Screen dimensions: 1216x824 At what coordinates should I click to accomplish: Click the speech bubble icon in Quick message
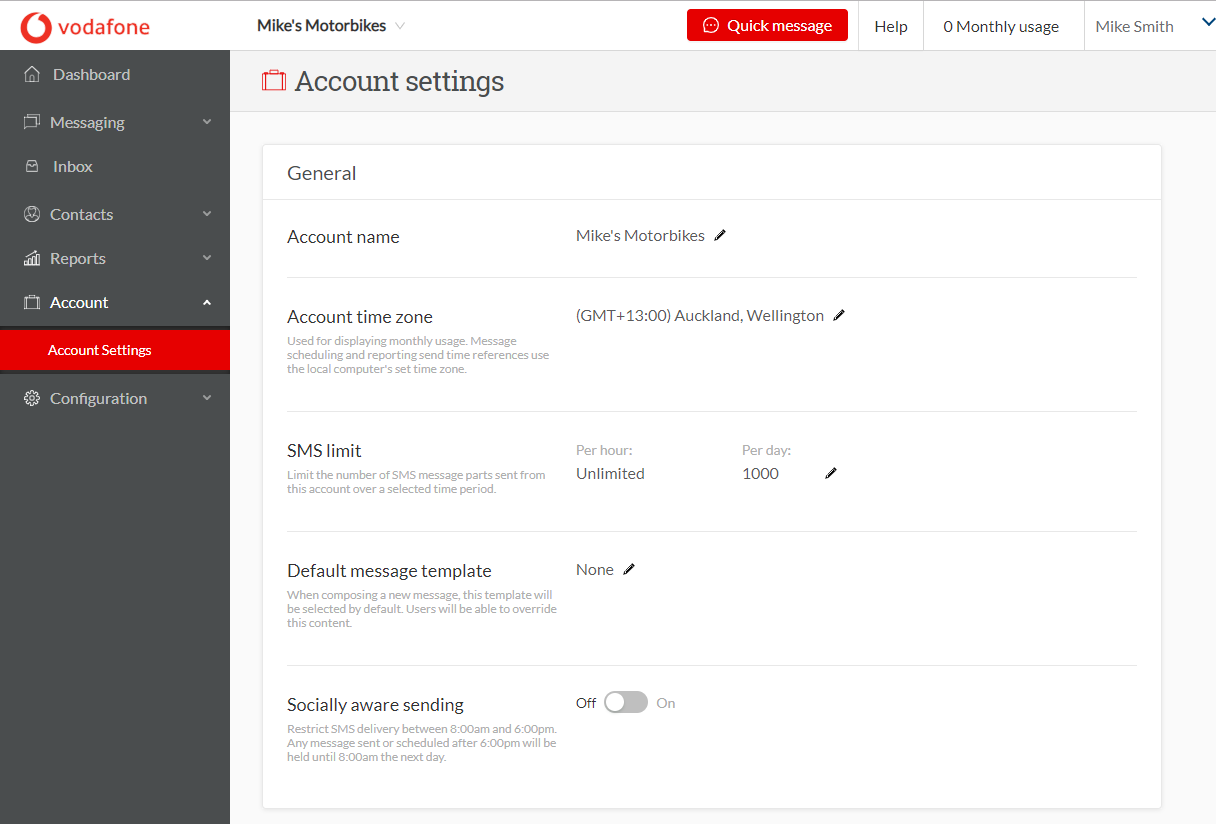point(711,26)
